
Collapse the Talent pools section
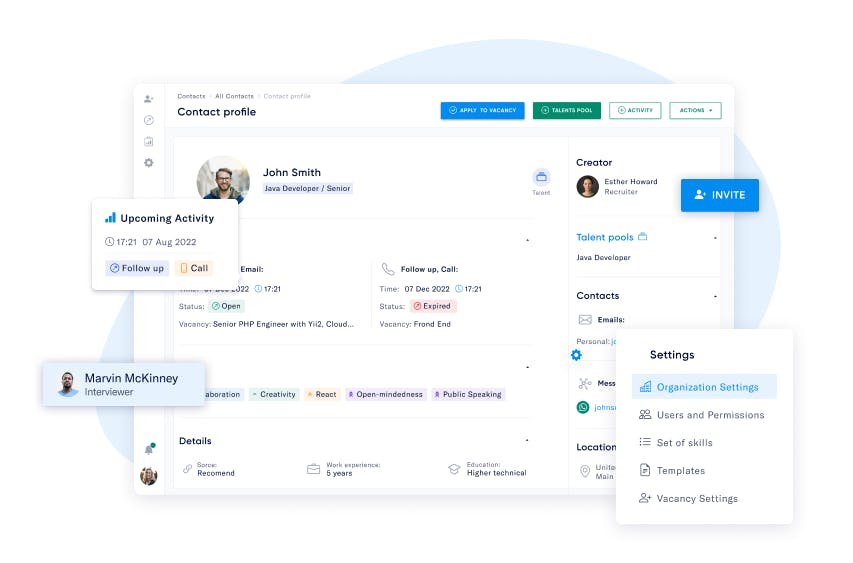point(715,238)
